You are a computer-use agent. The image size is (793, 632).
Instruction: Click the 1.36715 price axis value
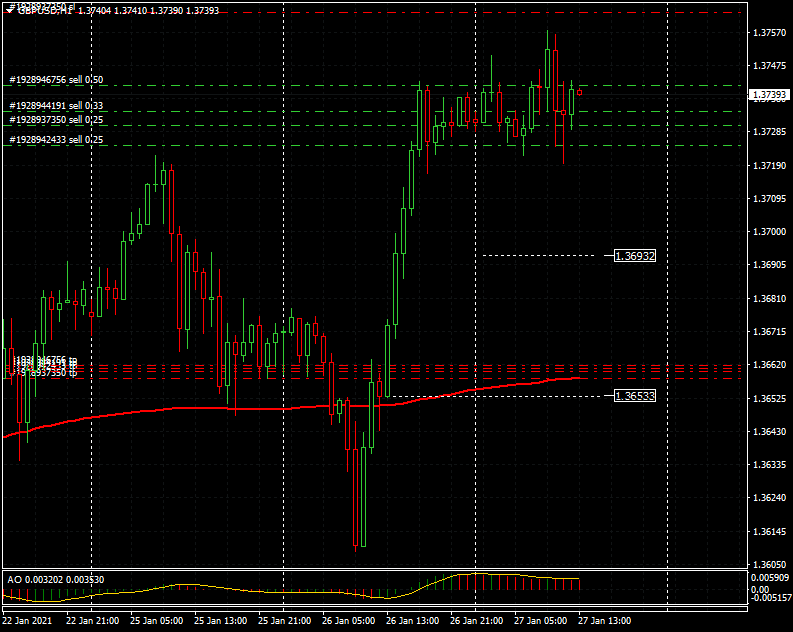tap(770, 332)
